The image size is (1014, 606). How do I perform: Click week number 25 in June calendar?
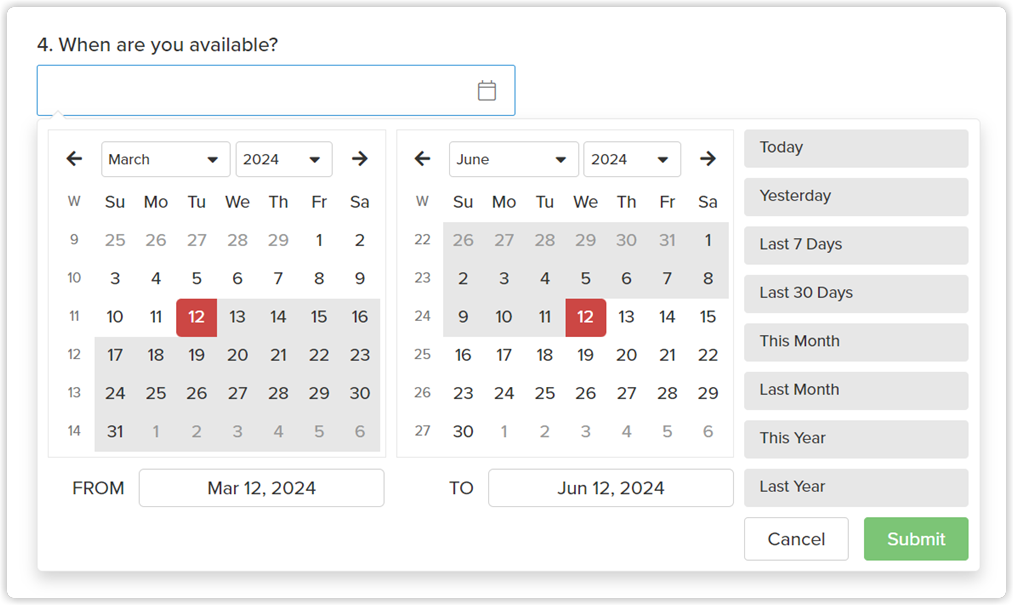[422, 354]
